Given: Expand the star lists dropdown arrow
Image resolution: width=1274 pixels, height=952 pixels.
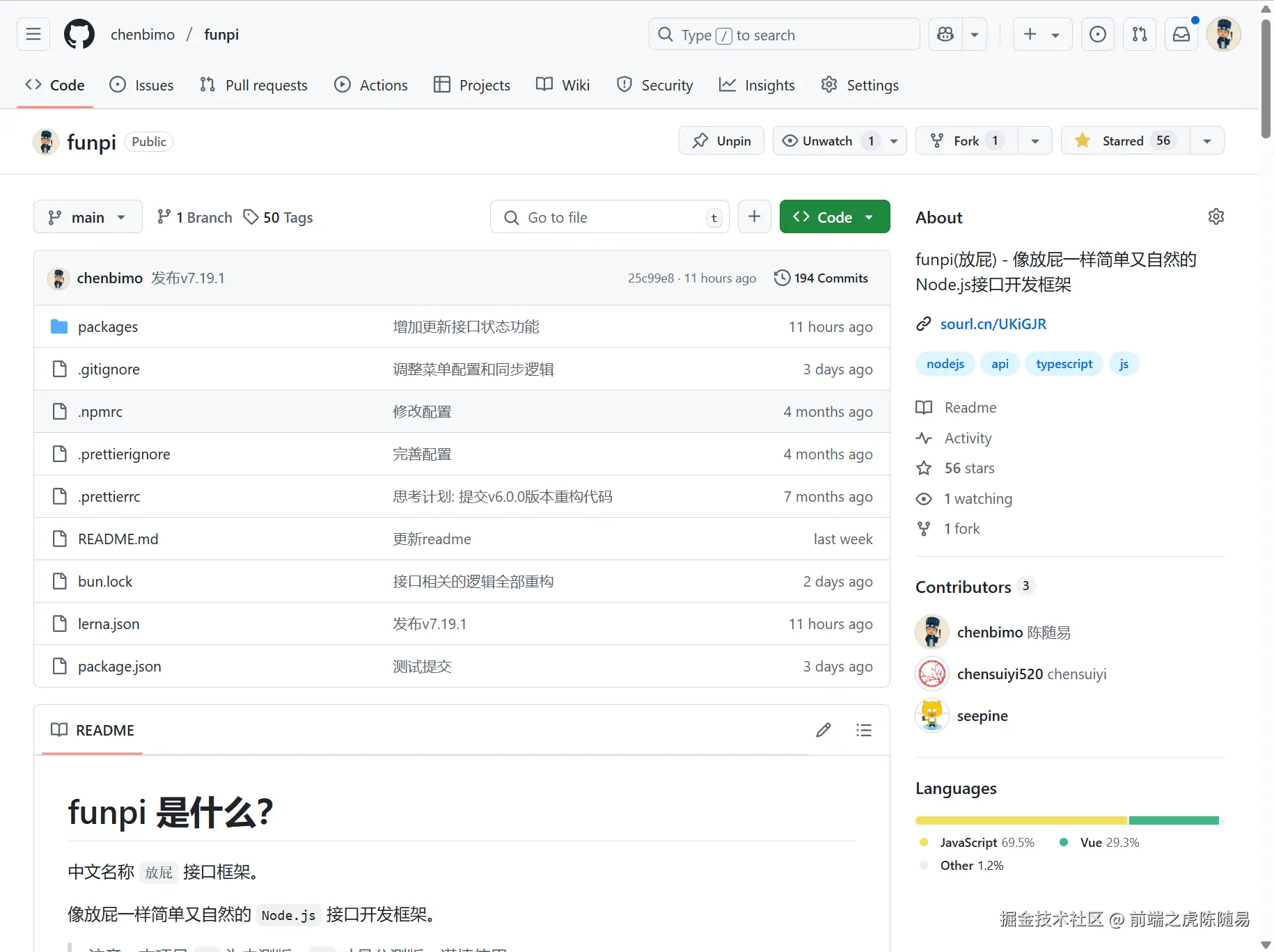Looking at the screenshot, I should tap(1207, 141).
